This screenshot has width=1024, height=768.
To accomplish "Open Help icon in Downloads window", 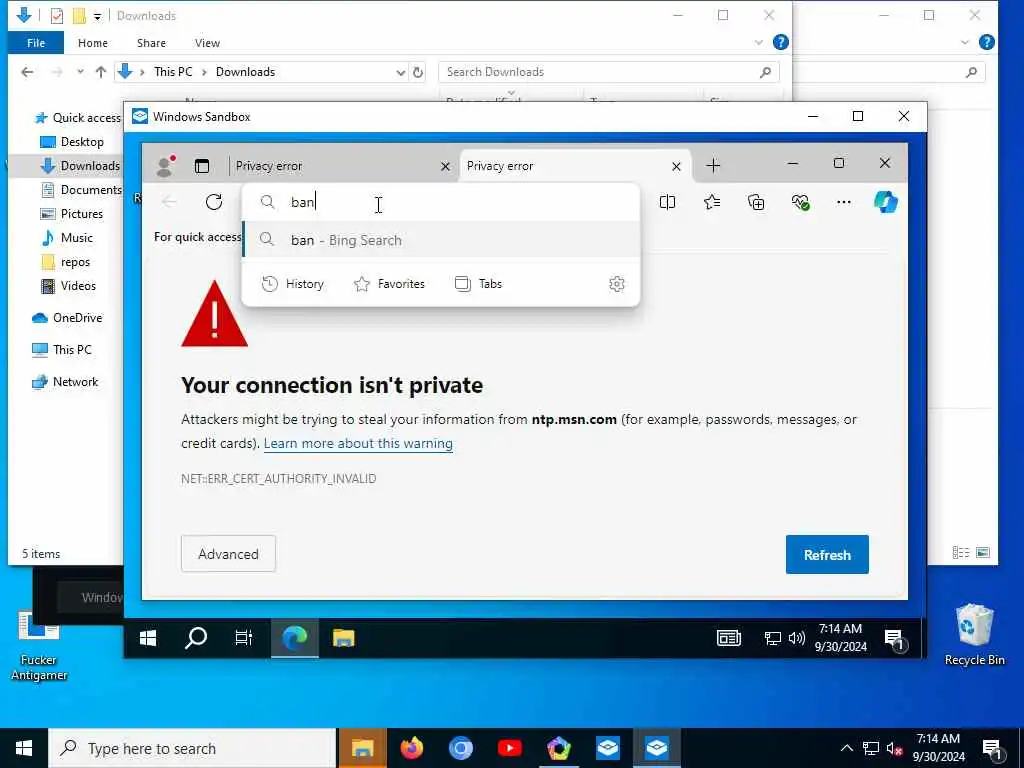I will click(780, 42).
